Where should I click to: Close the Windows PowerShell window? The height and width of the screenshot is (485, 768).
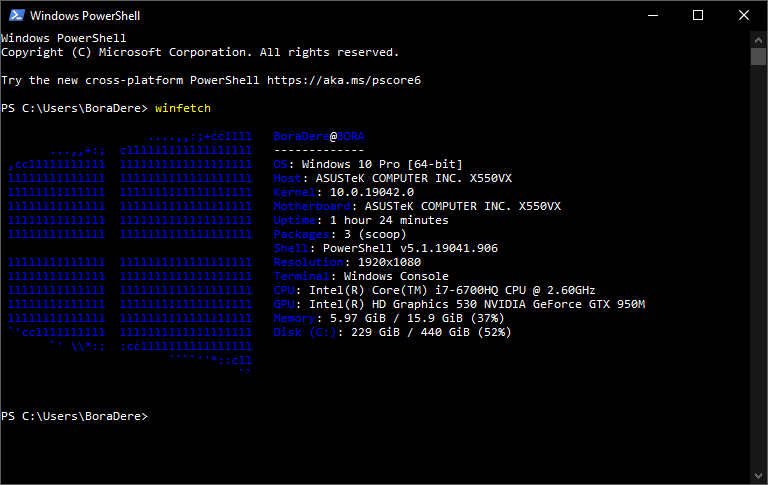click(744, 16)
